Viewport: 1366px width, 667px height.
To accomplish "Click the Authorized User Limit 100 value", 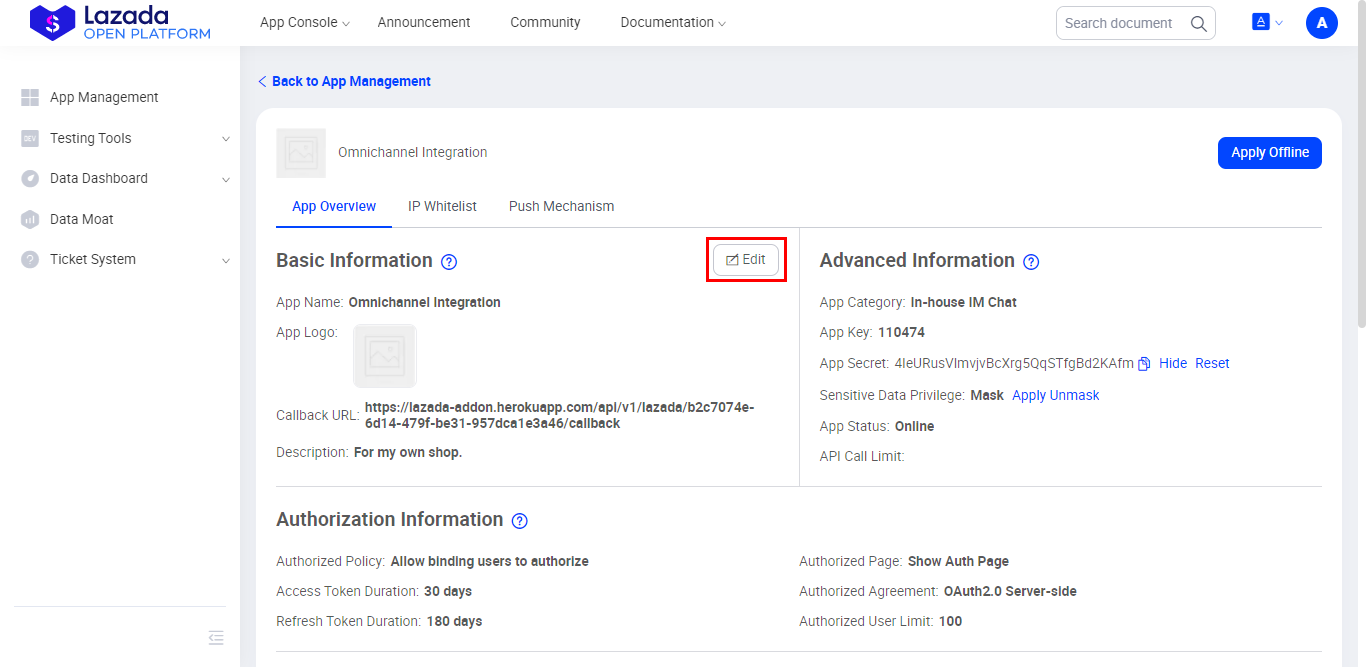I will (950, 621).
